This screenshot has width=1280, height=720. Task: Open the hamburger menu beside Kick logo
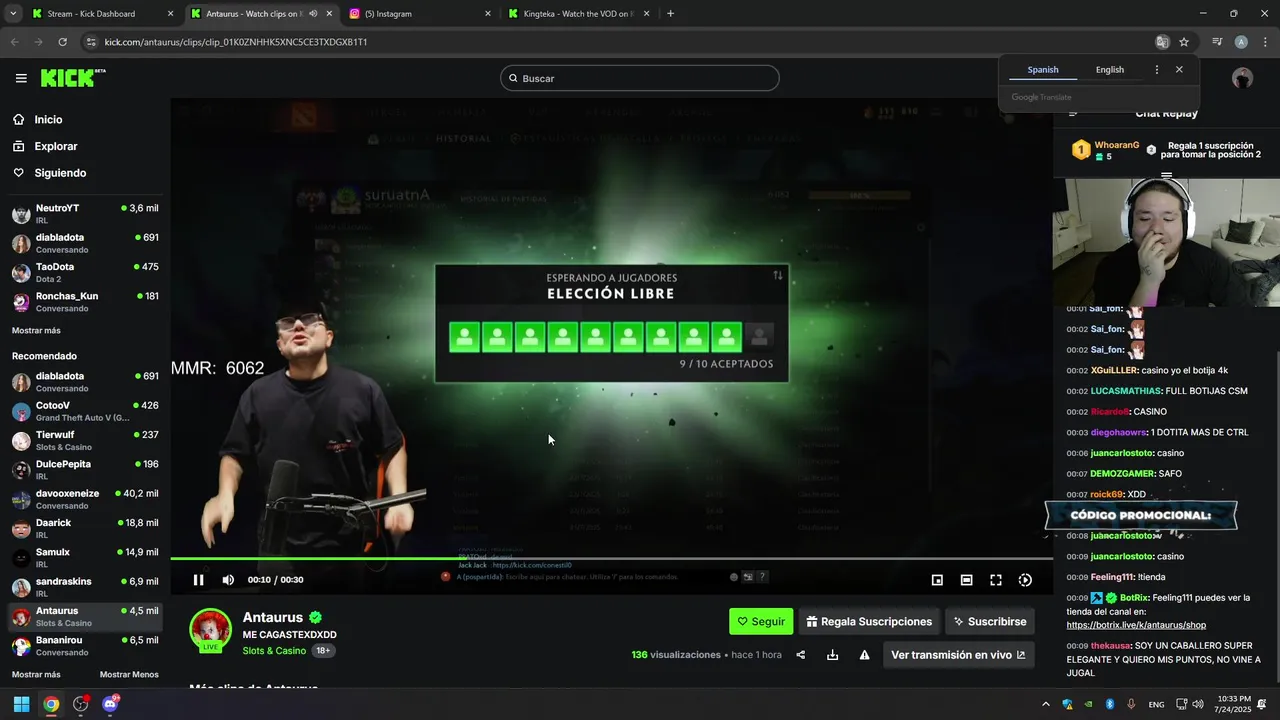21,78
